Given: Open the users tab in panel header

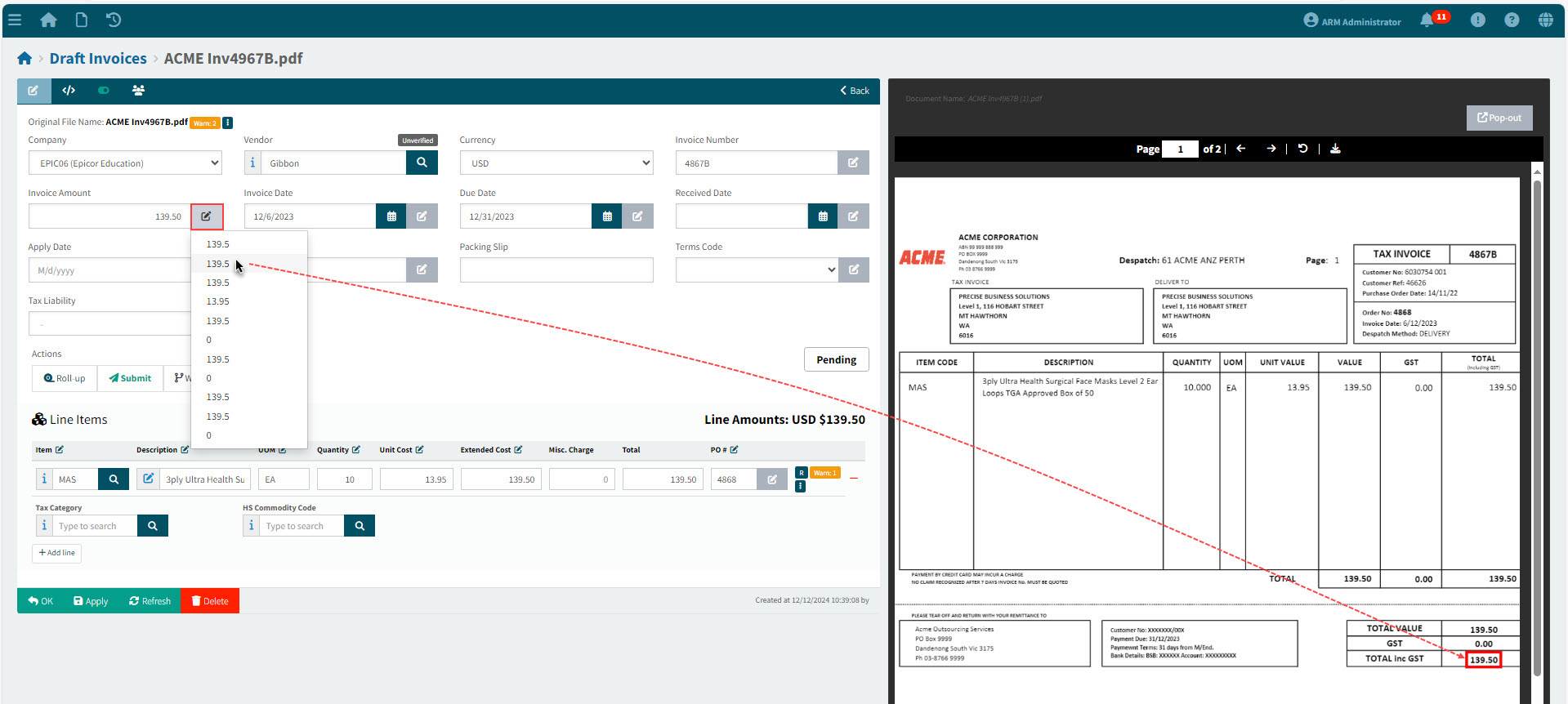Looking at the screenshot, I should click(x=138, y=91).
